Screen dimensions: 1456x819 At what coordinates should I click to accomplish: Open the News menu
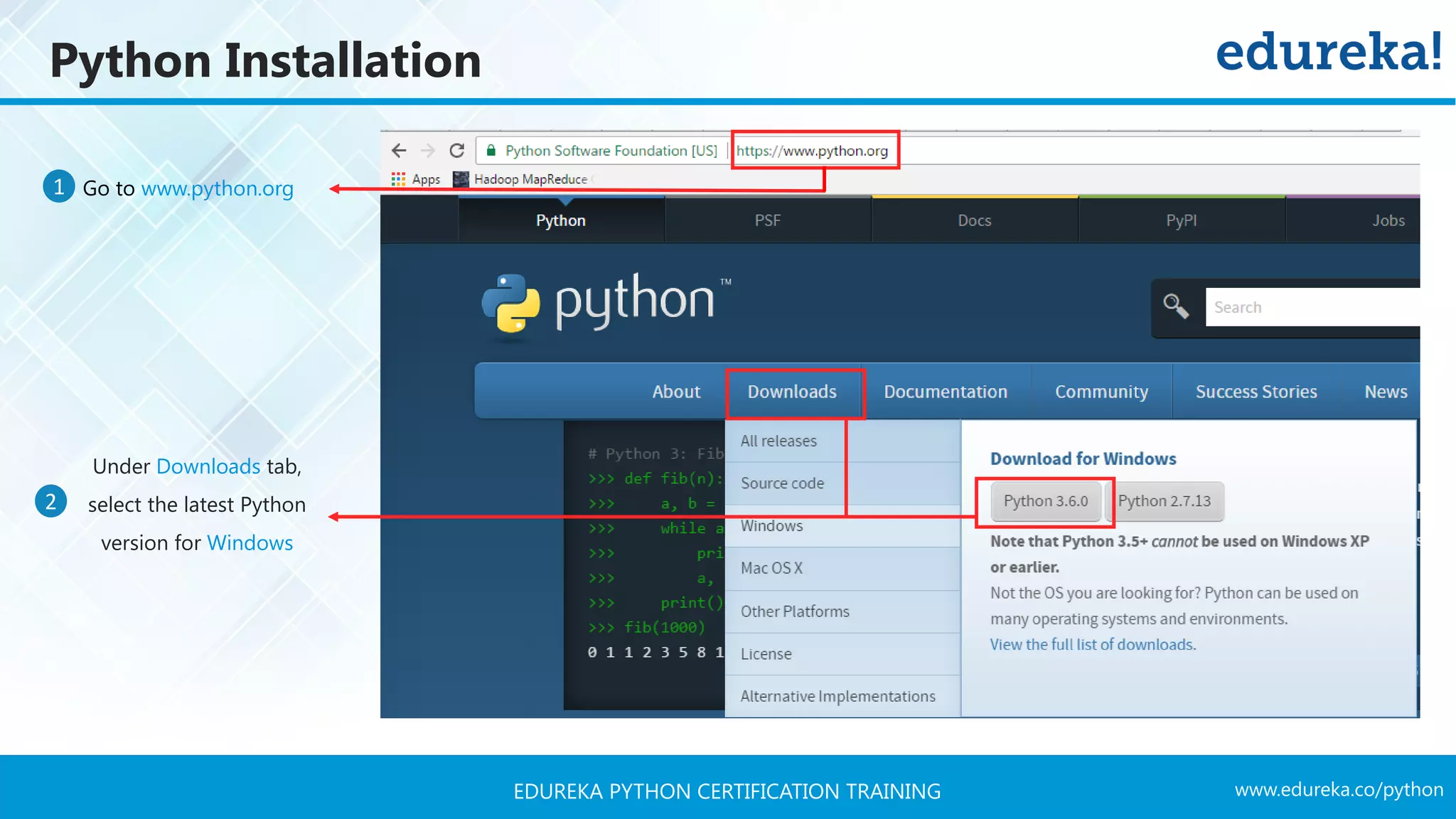click(1386, 392)
